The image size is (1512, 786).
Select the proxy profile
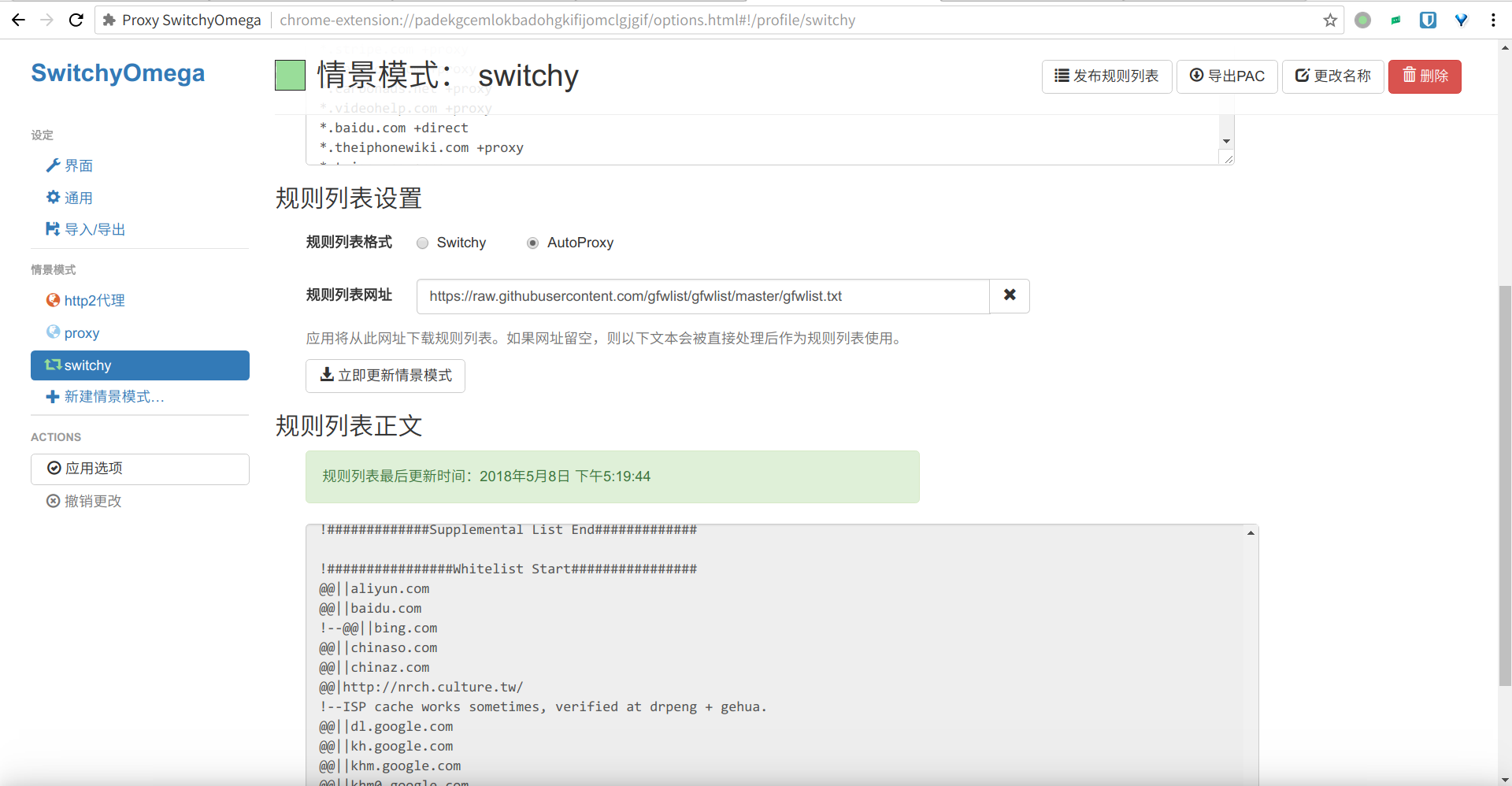coord(73,332)
